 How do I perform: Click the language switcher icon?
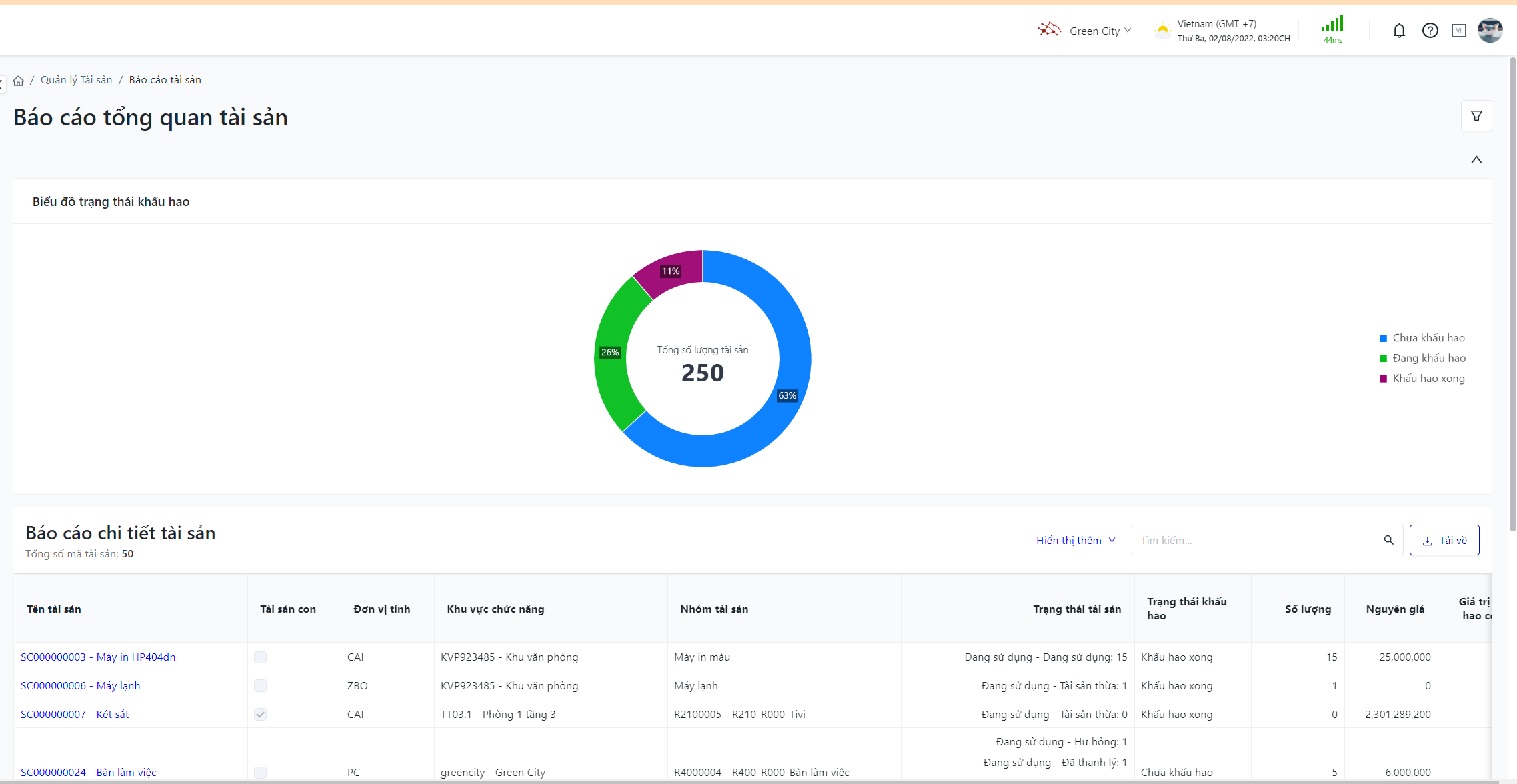pyautogui.click(x=1459, y=31)
